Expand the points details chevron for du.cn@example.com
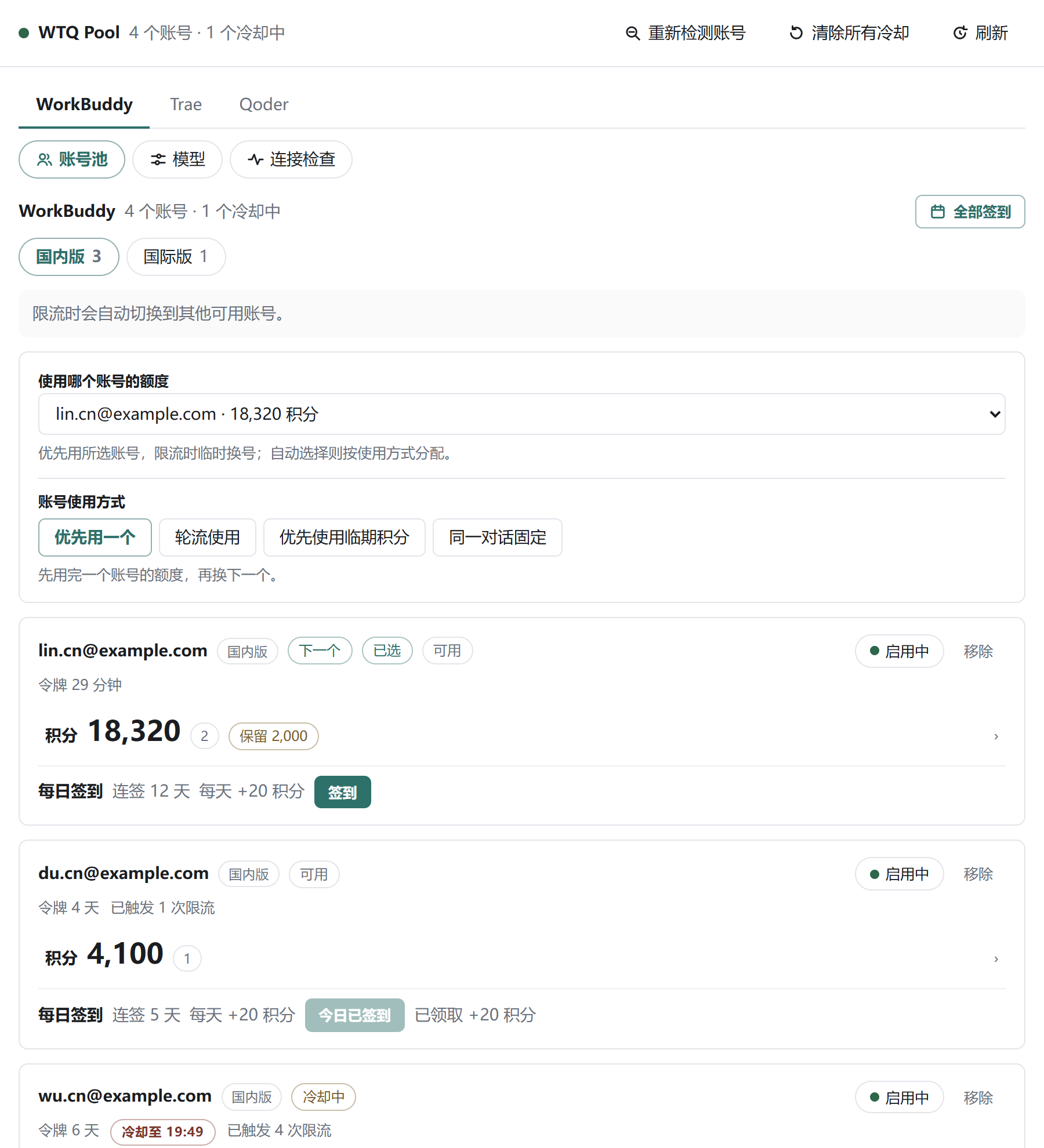Screen dimensions: 1044x1148 996,959
